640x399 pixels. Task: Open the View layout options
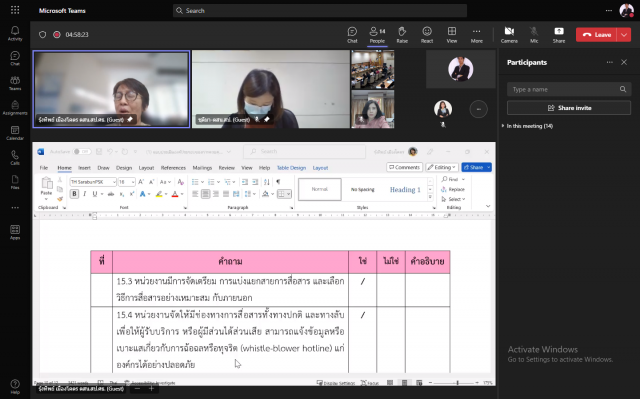[x=452, y=35]
